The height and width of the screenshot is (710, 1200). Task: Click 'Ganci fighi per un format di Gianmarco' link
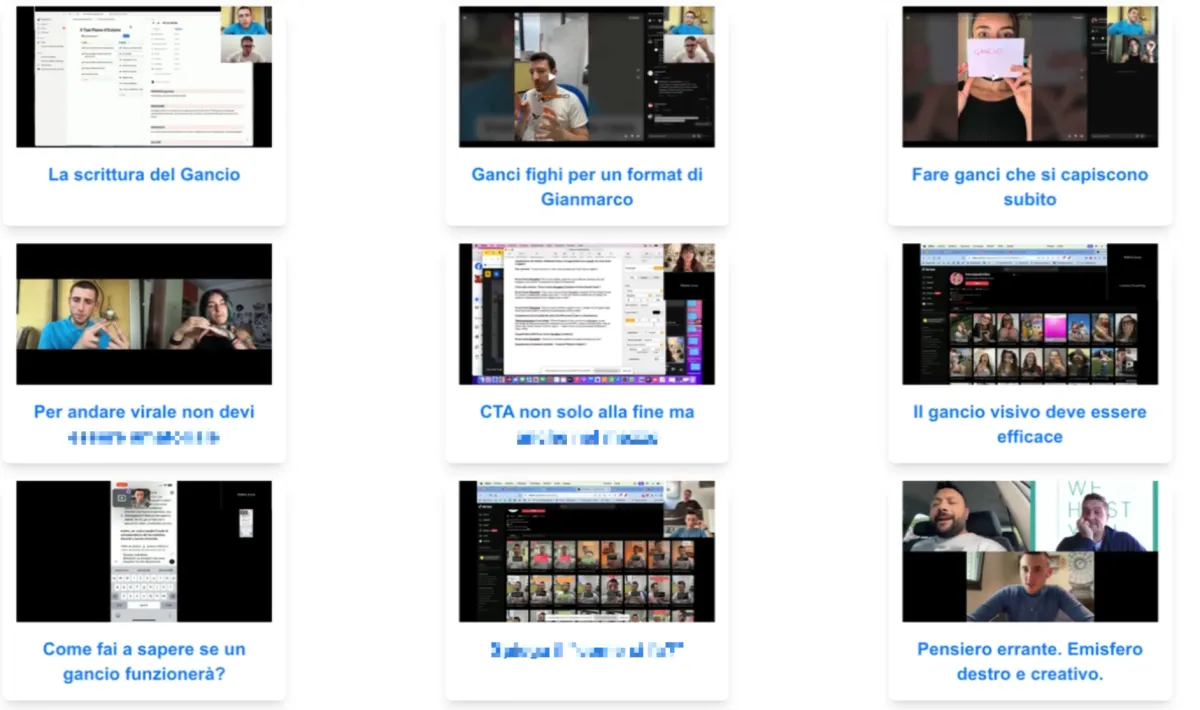coord(587,186)
